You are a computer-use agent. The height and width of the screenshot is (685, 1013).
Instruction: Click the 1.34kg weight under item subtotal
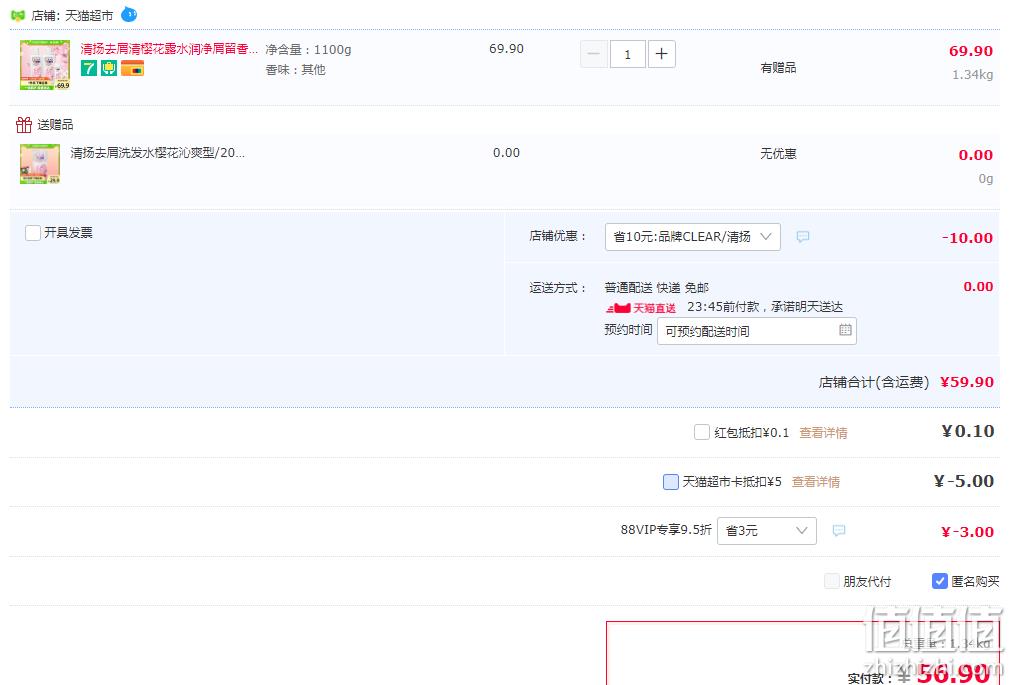tap(973, 74)
